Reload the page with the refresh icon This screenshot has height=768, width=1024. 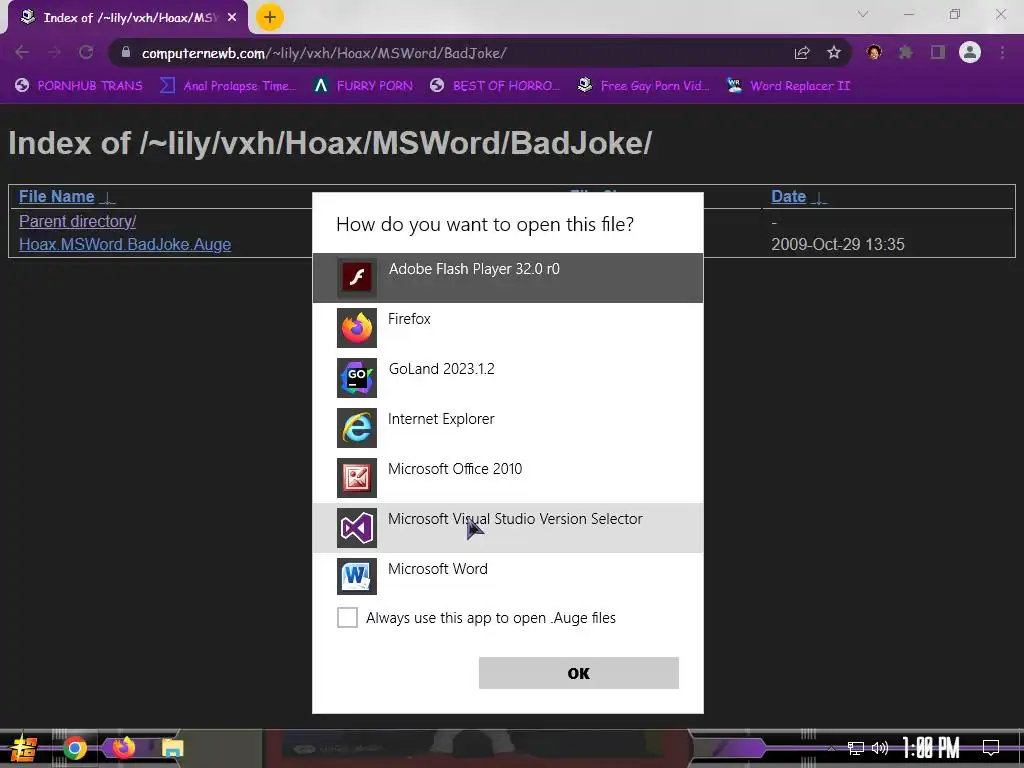tap(86, 52)
